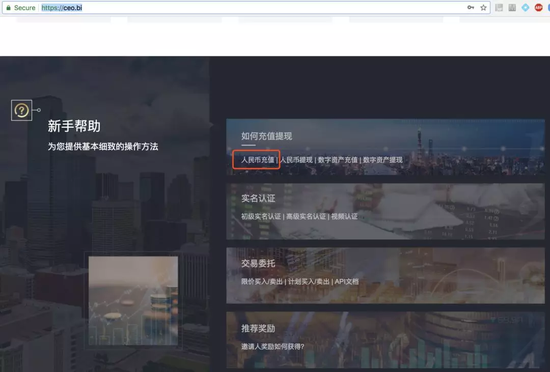Open the 视频认证 link
Image resolution: width=550 pixels, height=372 pixels.
coord(344,216)
